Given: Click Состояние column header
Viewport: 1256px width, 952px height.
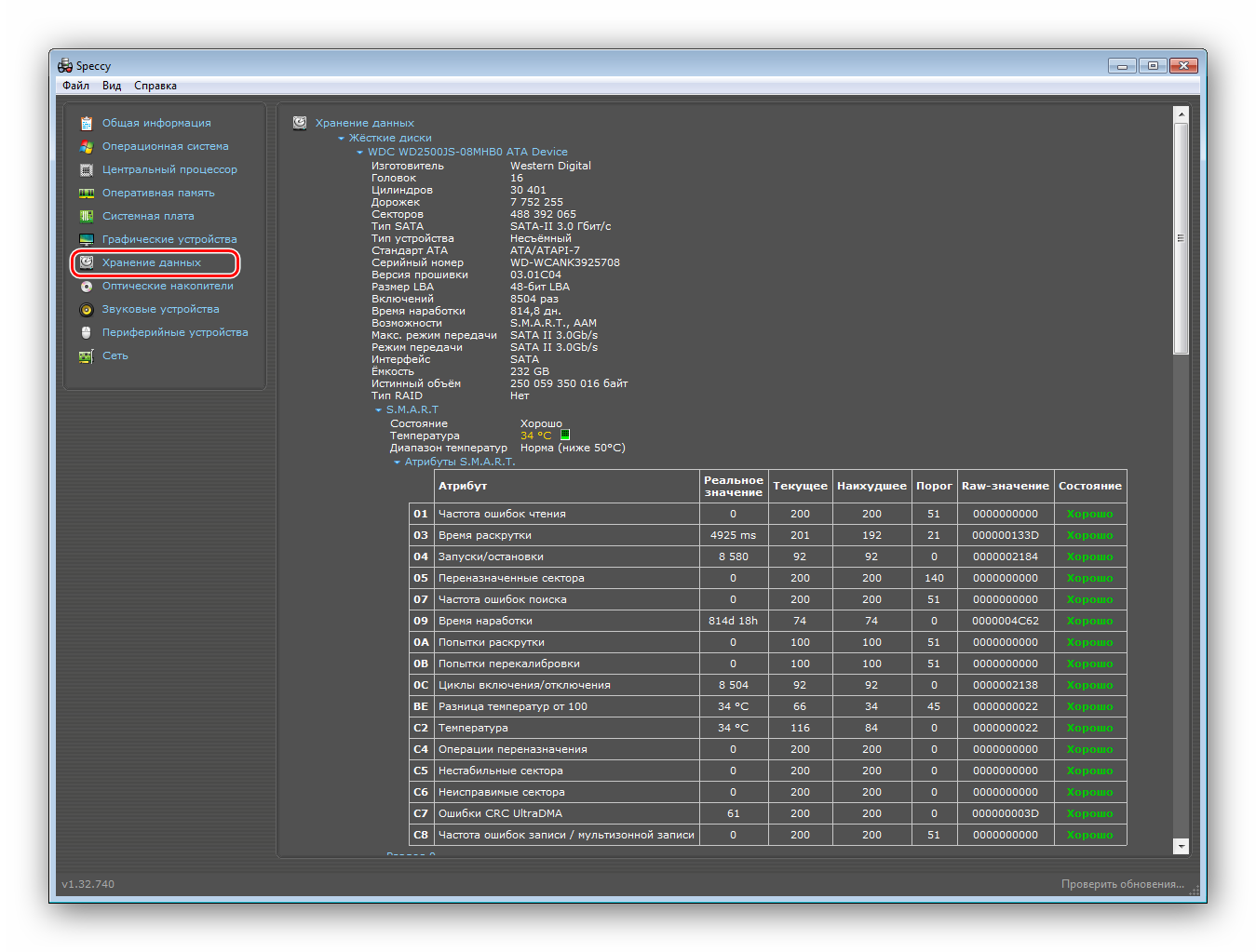Looking at the screenshot, I should tap(1090, 486).
